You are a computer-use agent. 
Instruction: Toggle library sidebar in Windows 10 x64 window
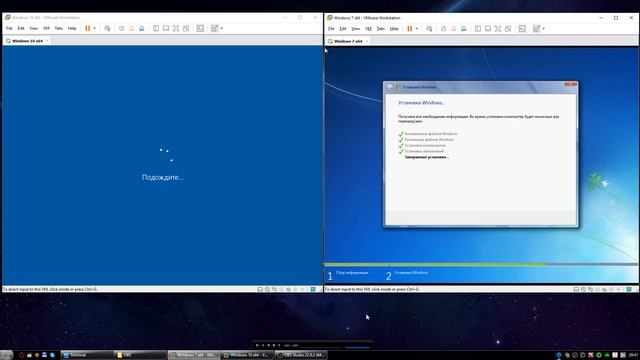click(x=156, y=29)
